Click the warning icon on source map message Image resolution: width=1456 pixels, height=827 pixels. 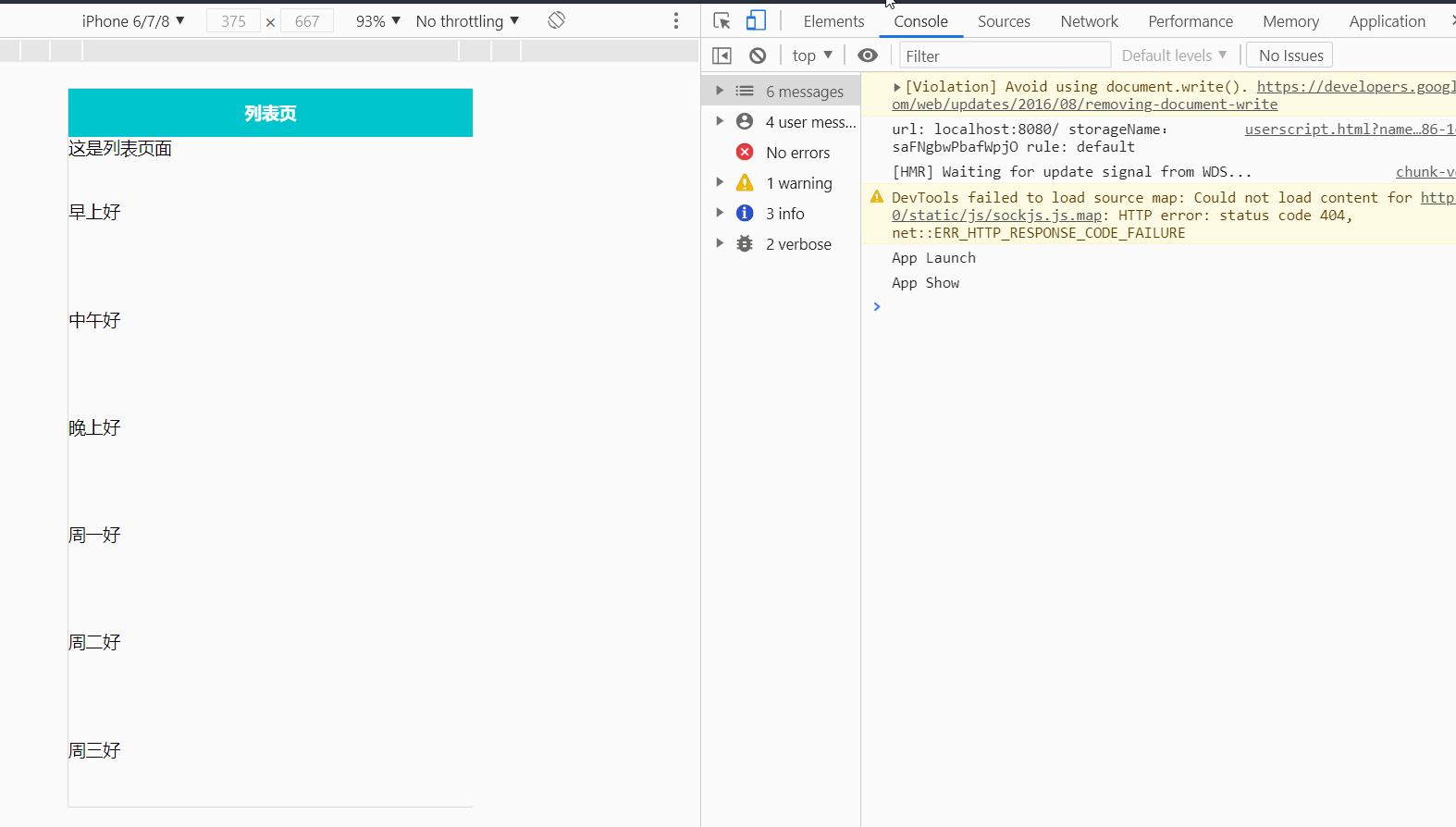point(877,197)
